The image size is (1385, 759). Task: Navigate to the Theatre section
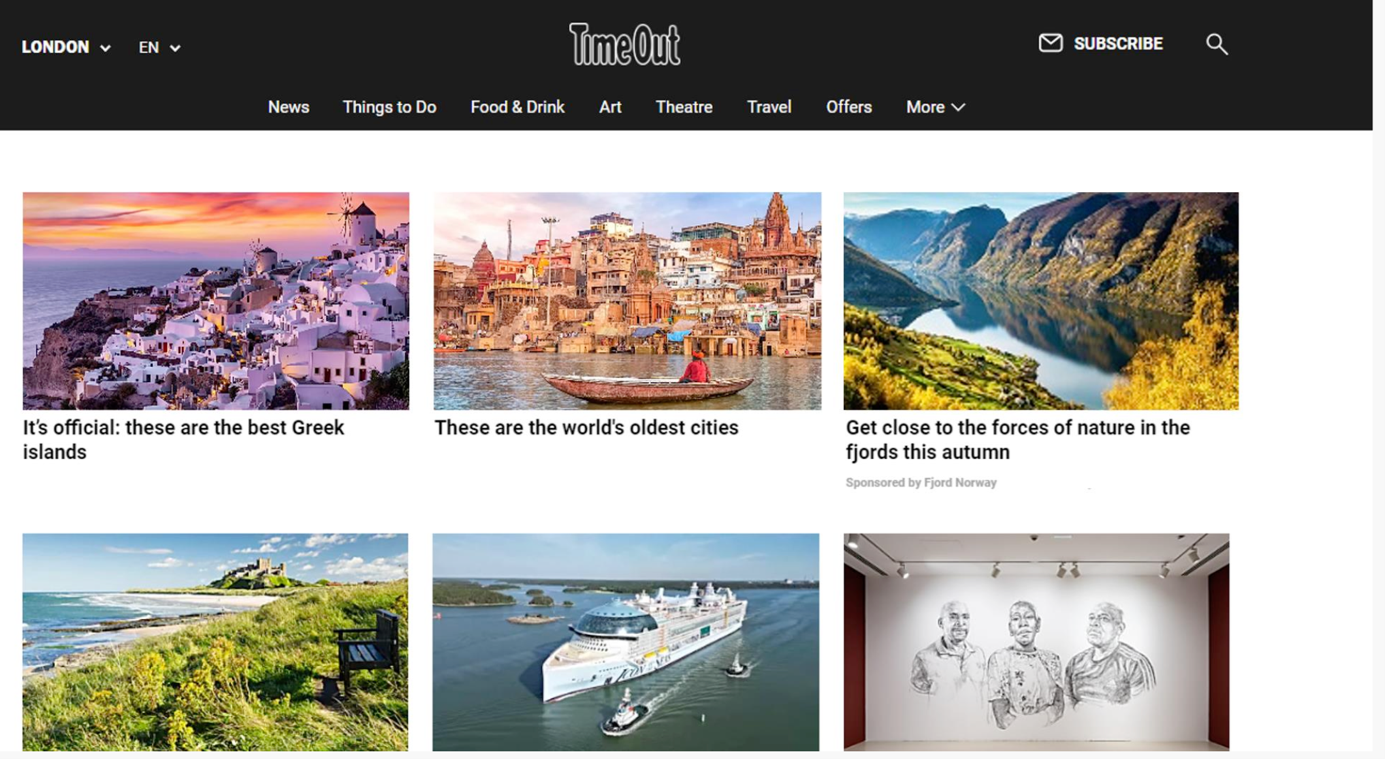(684, 107)
